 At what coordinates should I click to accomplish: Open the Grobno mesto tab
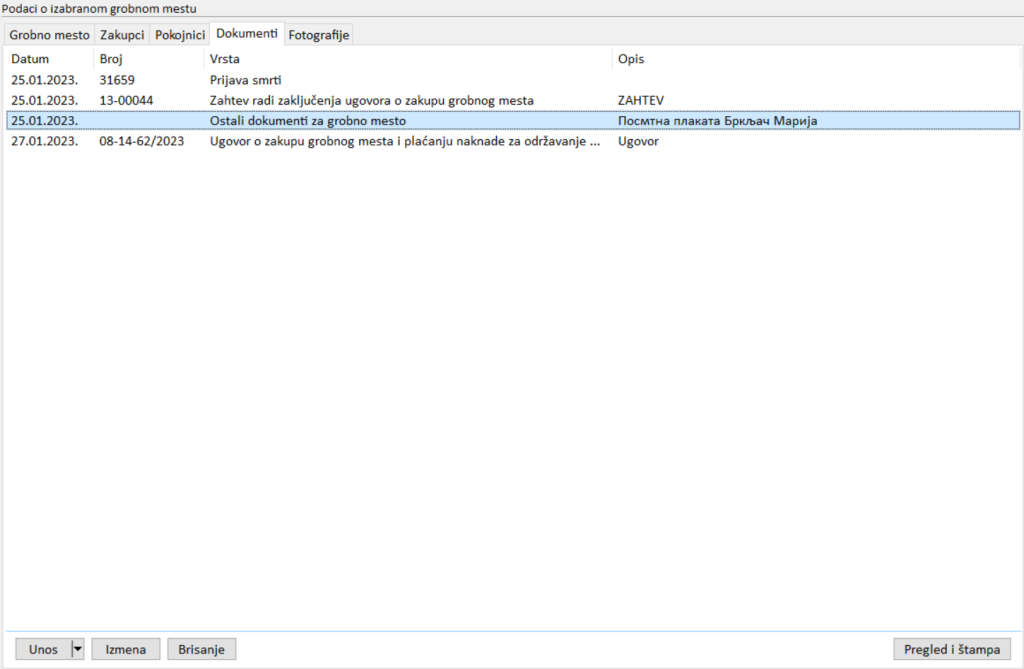49,35
